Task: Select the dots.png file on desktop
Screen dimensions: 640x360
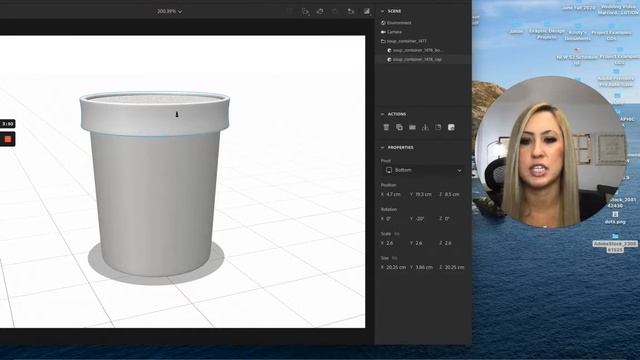Action: [615, 218]
